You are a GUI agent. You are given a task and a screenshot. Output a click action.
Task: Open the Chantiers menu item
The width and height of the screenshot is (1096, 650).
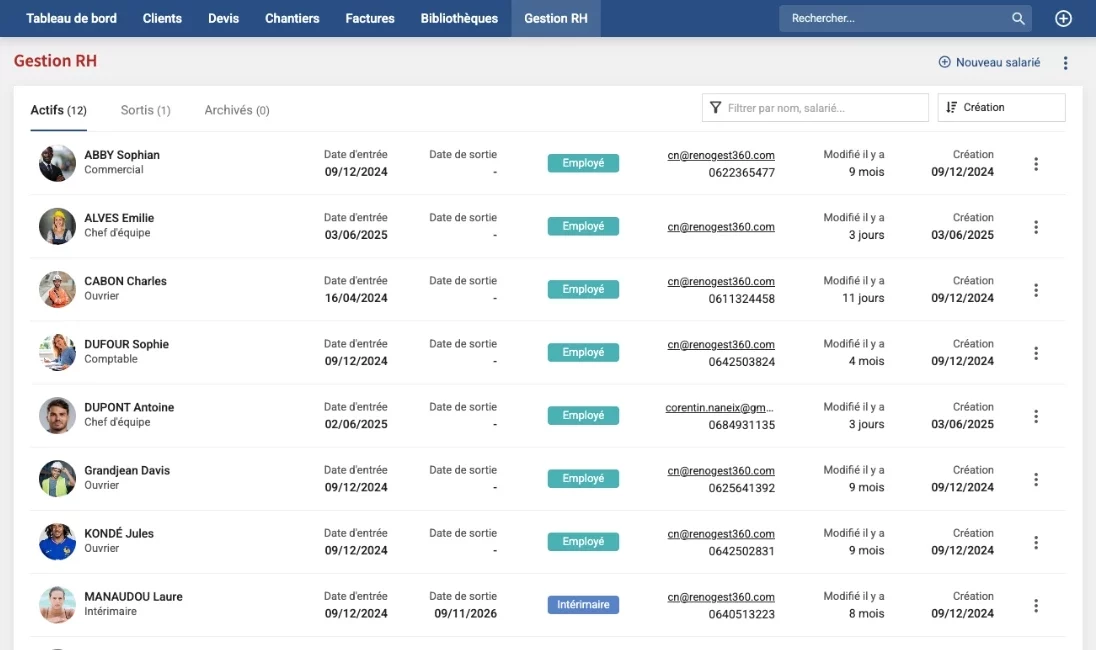tap(292, 18)
